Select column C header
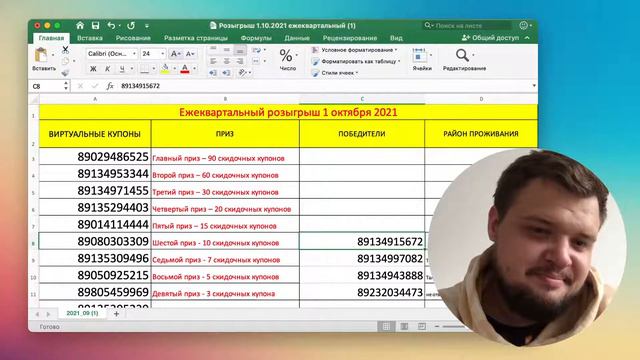Image resolution: width=640 pixels, height=360 pixels. (362, 99)
